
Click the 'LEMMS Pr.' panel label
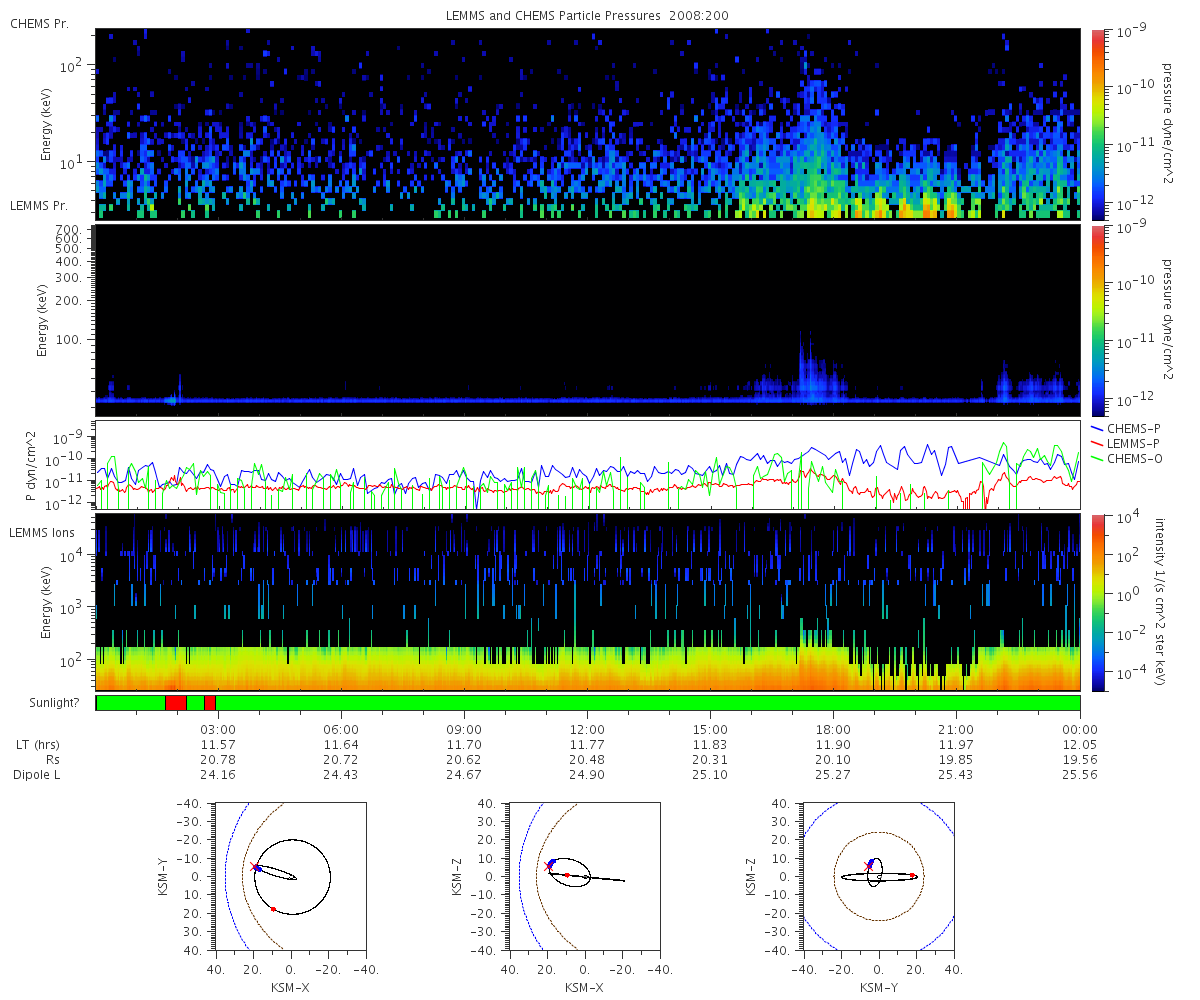[39, 206]
